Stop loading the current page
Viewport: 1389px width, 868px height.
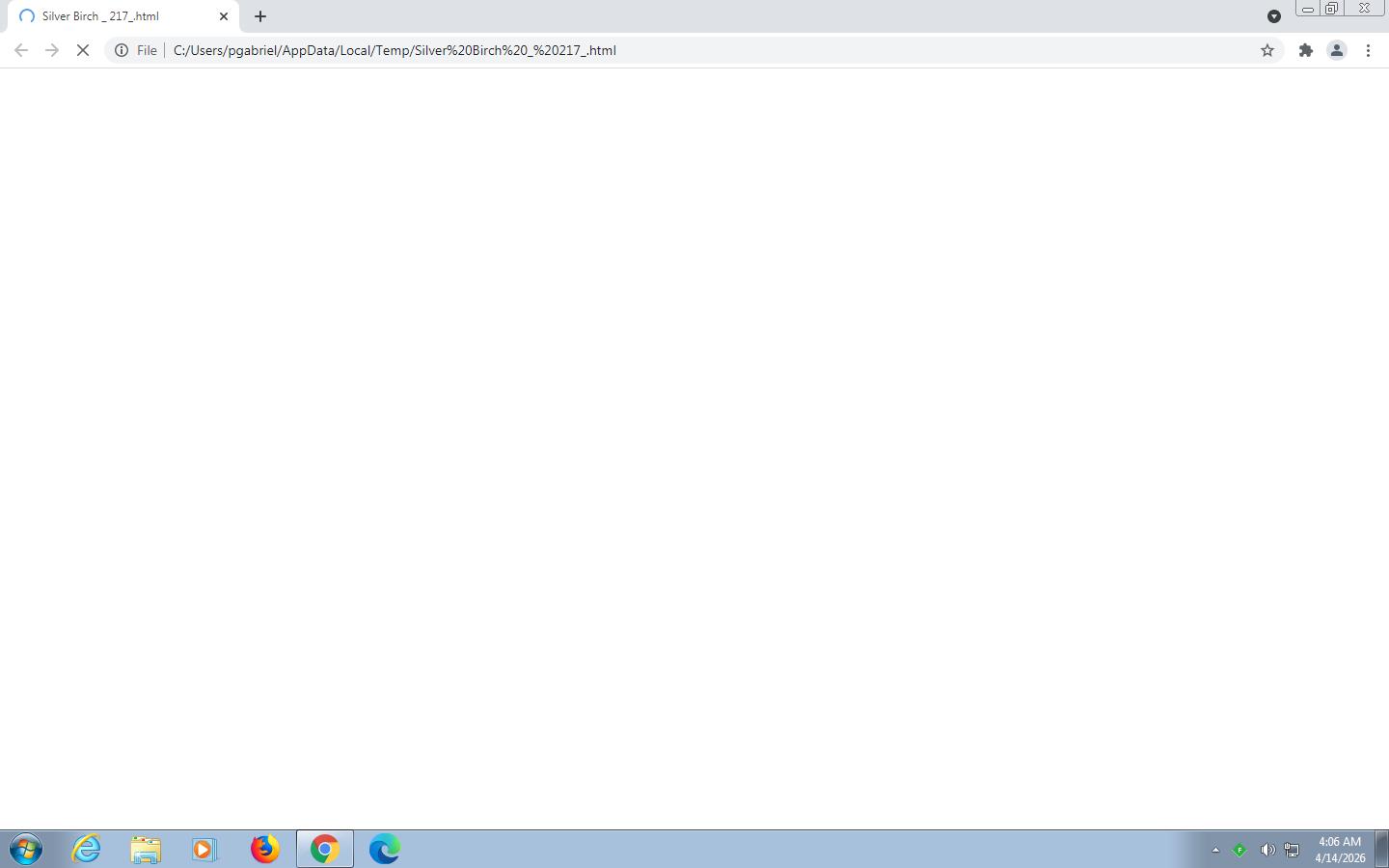click(83, 50)
